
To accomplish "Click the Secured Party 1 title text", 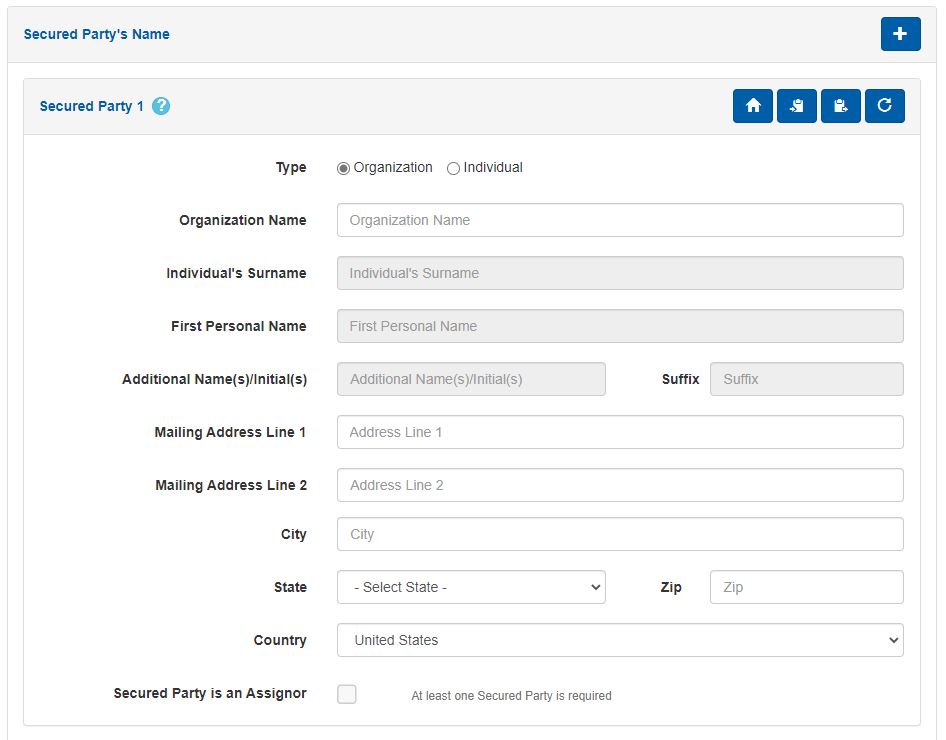I will point(92,106).
